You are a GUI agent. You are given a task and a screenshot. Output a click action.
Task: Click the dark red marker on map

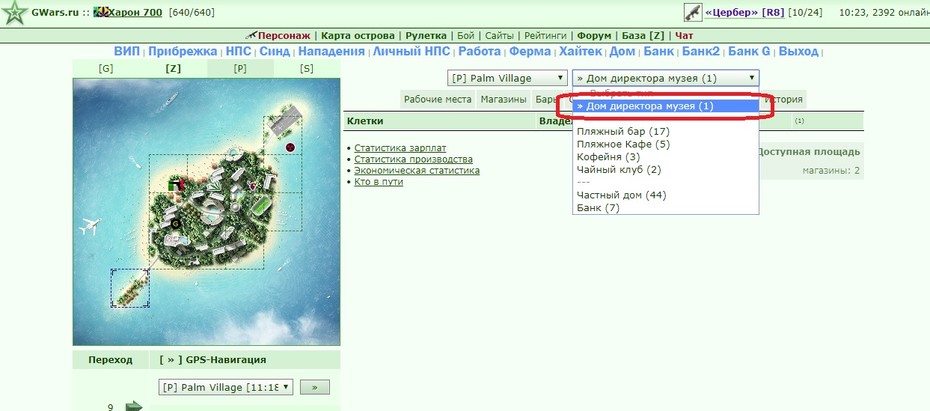point(290,147)
